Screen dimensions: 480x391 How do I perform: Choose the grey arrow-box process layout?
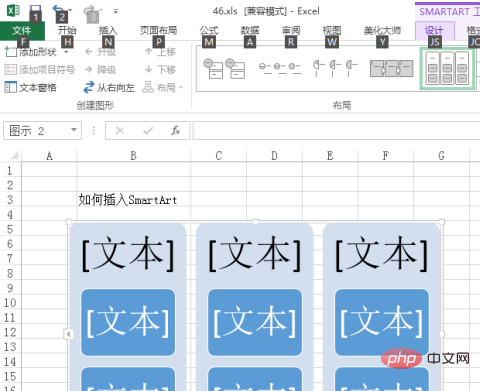point(392,68)
